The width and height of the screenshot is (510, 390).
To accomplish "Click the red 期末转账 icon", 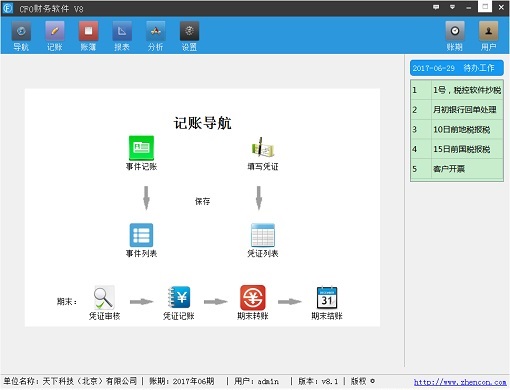I will 253,298.
